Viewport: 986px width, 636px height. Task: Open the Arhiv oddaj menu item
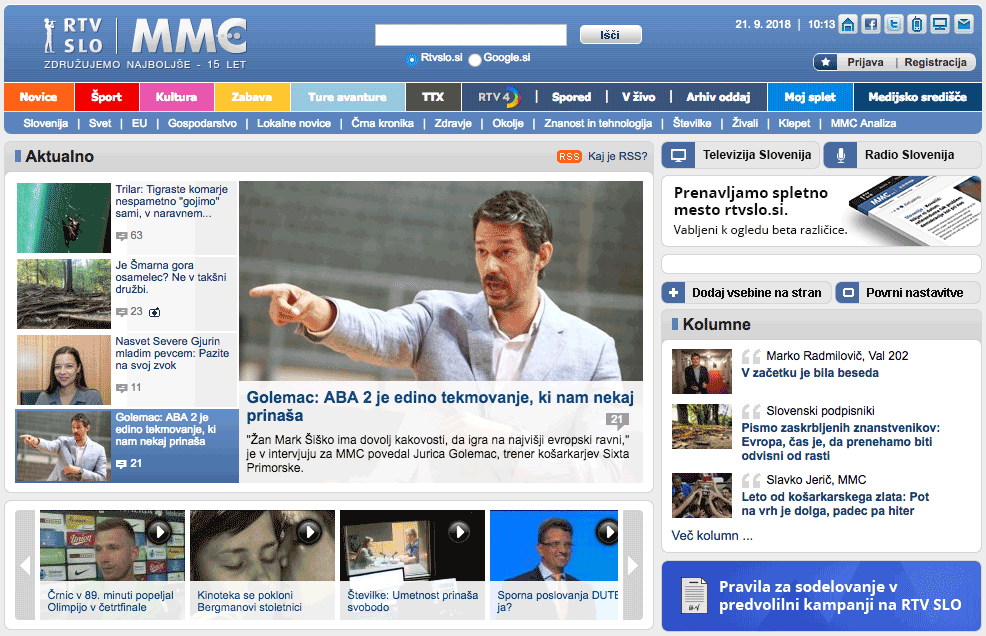point(718,97)
